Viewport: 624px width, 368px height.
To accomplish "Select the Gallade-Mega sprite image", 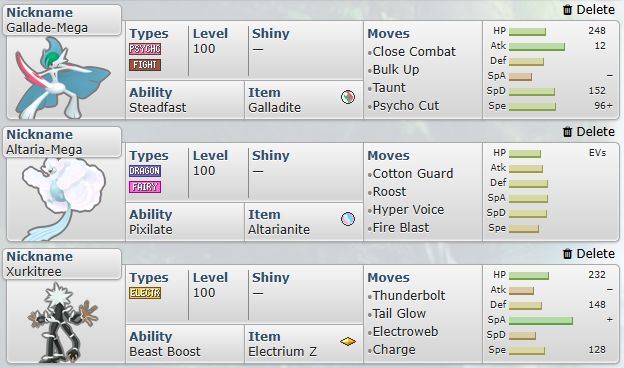I will coord(63,78).
